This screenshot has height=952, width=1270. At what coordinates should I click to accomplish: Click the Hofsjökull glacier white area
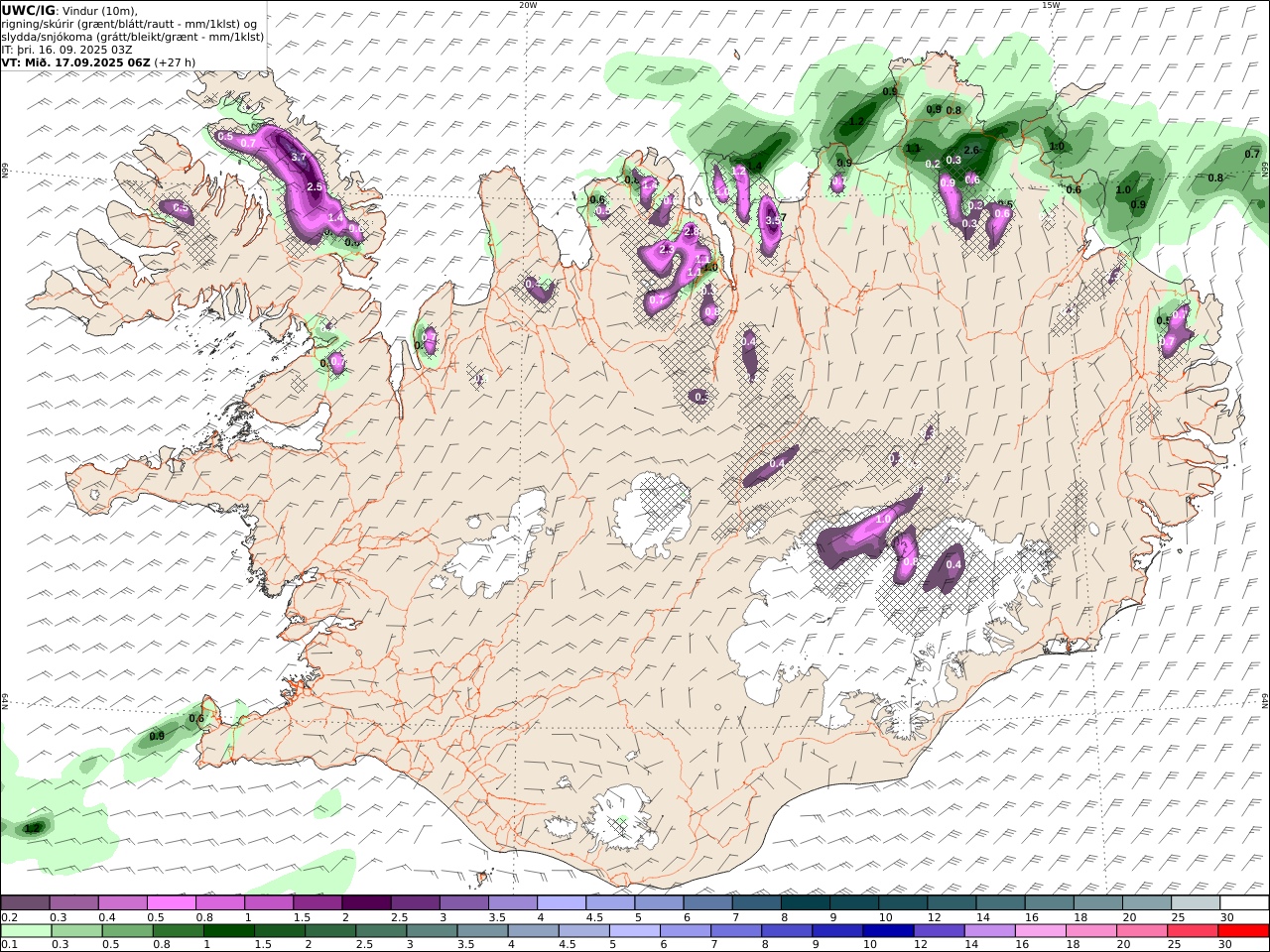[653, 514]
